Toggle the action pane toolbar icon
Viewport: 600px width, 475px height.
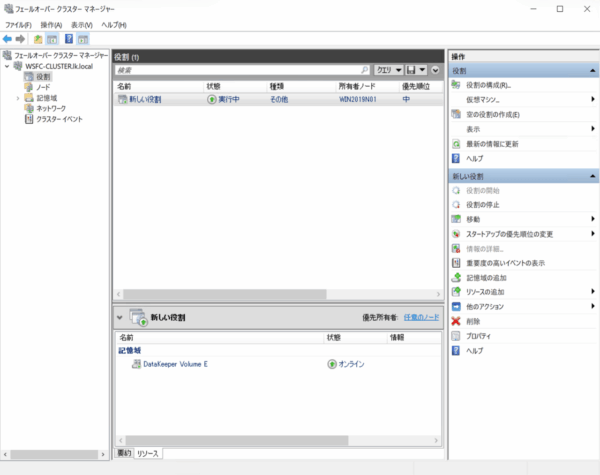click(83, 39)
